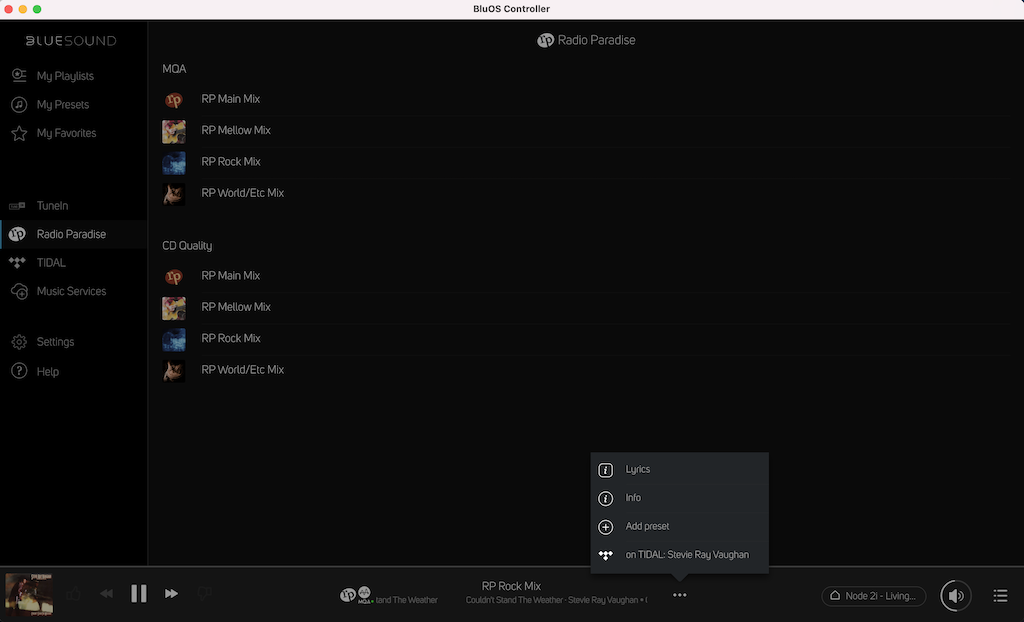Click the Settings gear icon
1024x622 pixels.
coord(19,342)
